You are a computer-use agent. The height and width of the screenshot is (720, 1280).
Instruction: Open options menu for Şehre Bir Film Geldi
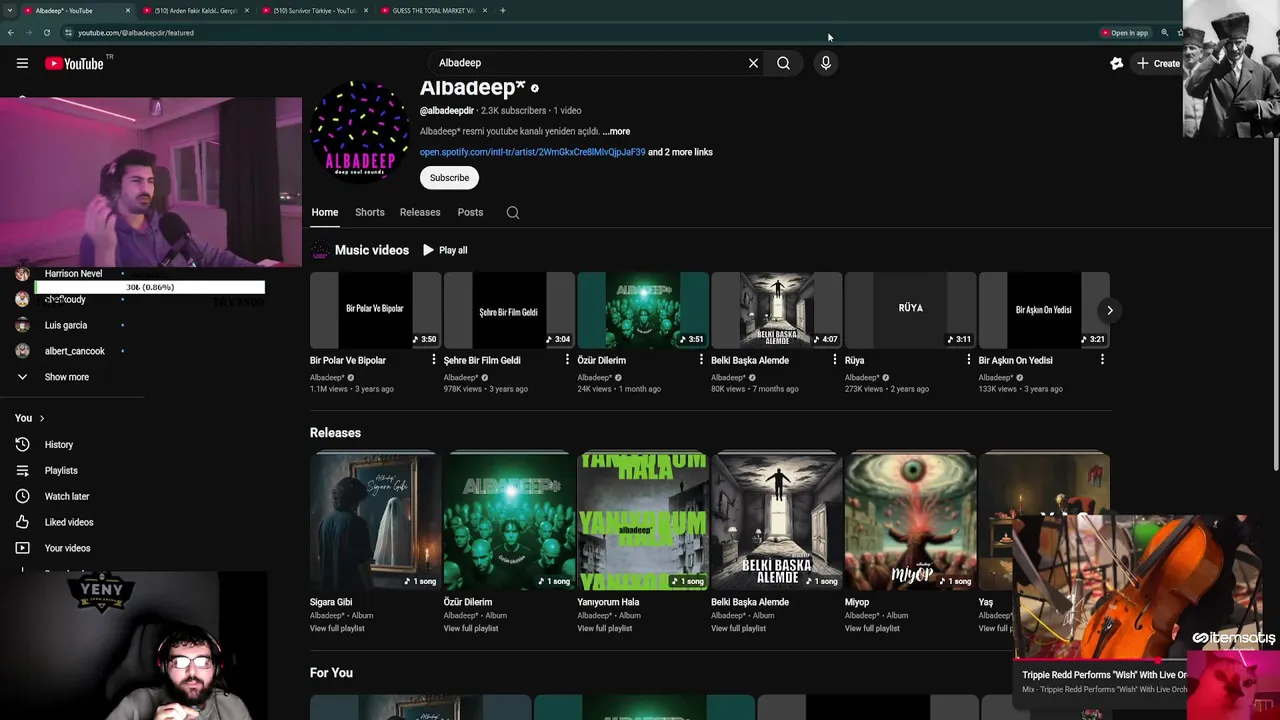[x=567, y=360]
